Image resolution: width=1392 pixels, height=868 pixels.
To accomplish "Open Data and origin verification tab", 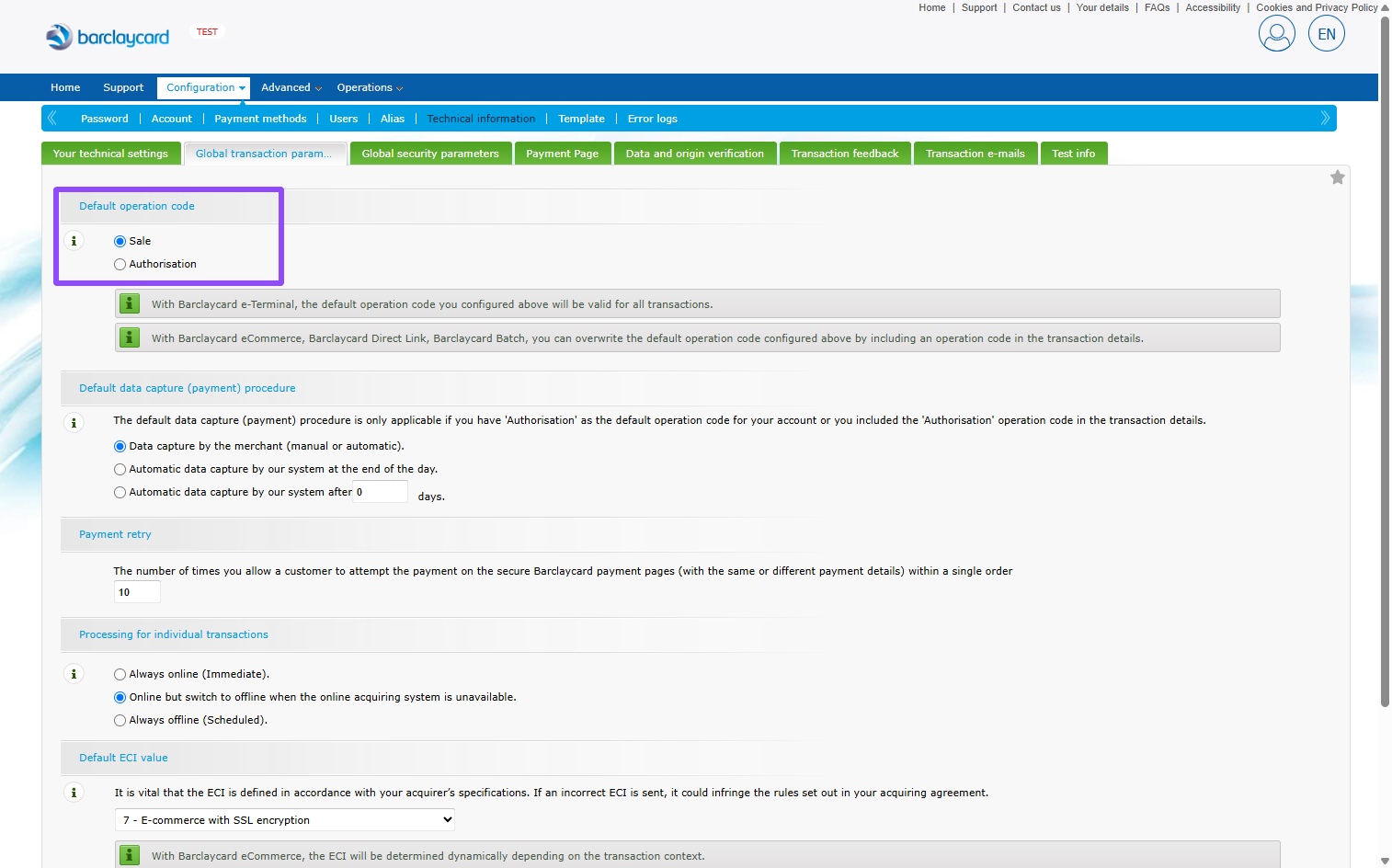I will click(x=695, y=154).
